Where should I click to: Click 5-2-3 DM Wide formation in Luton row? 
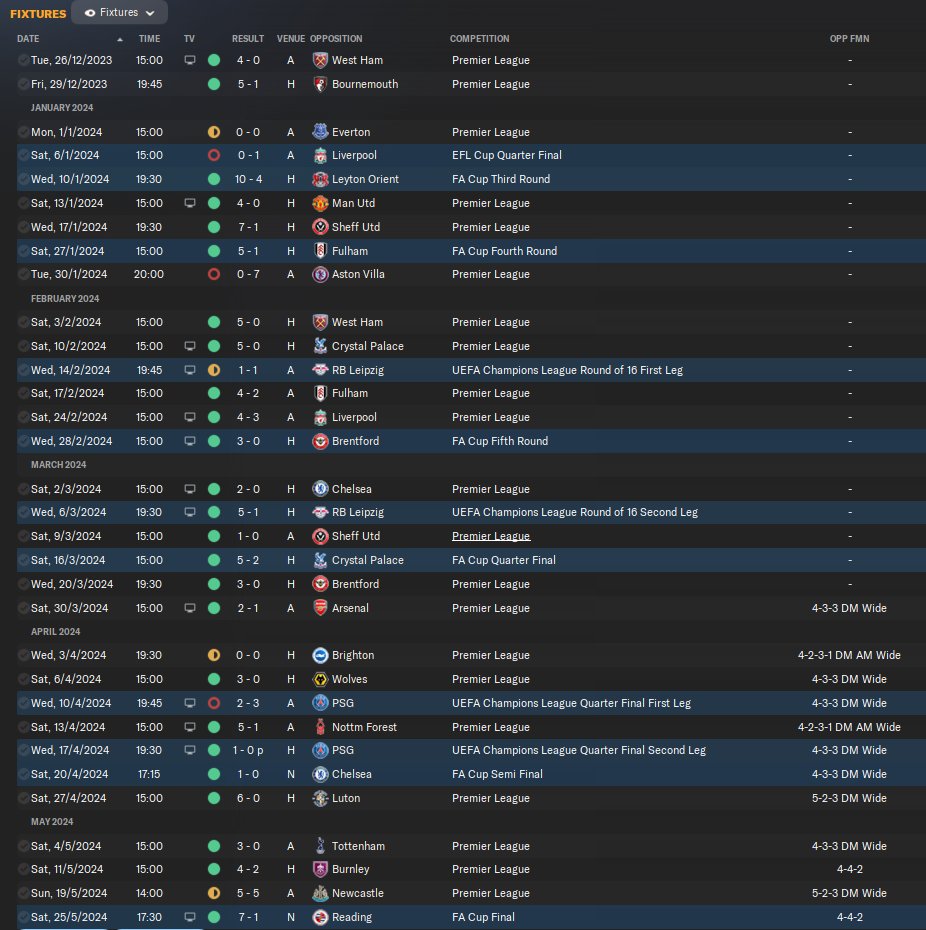pyautogui.click(x=849, y=798)
